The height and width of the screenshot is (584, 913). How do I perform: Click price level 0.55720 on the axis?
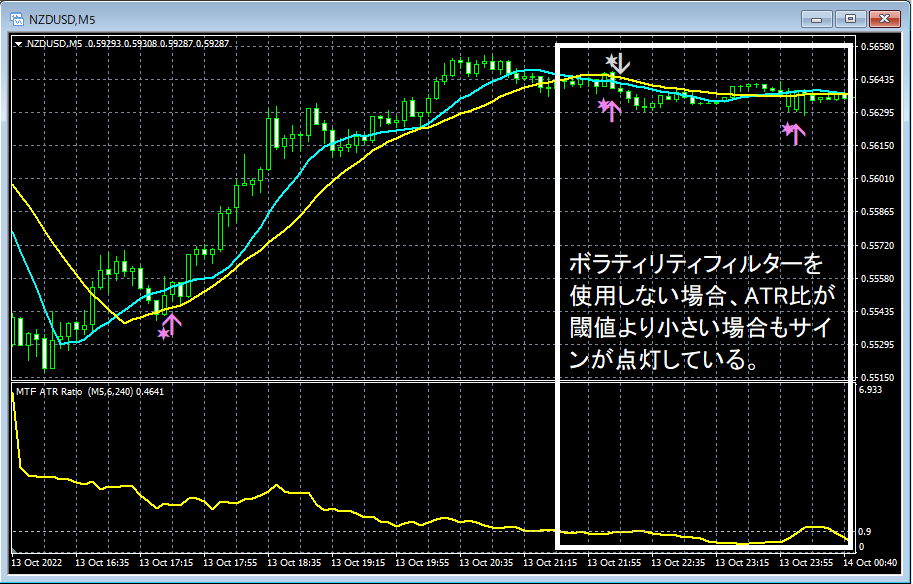877,246
